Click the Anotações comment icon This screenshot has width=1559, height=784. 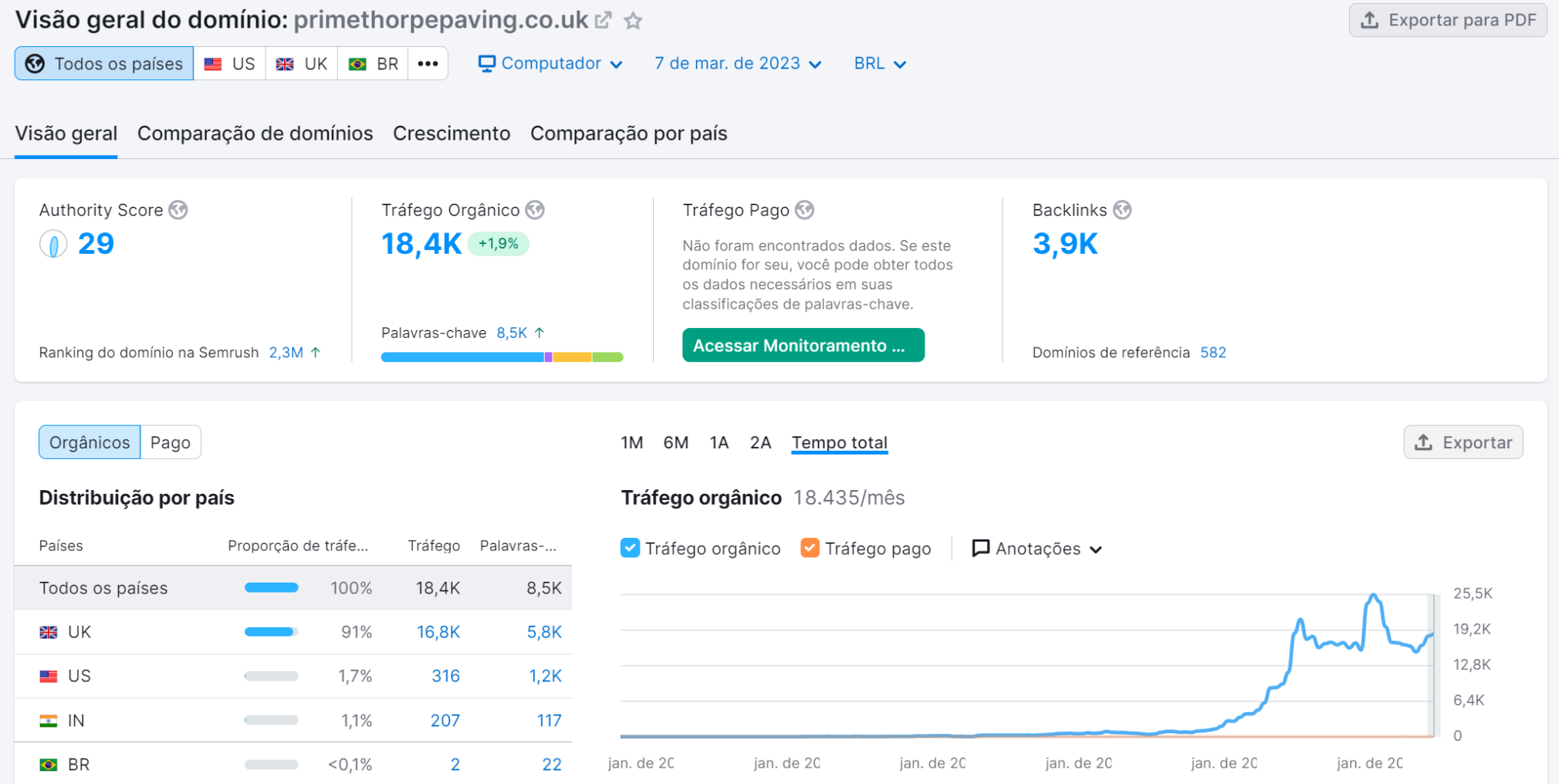click(x=980, y=549)
